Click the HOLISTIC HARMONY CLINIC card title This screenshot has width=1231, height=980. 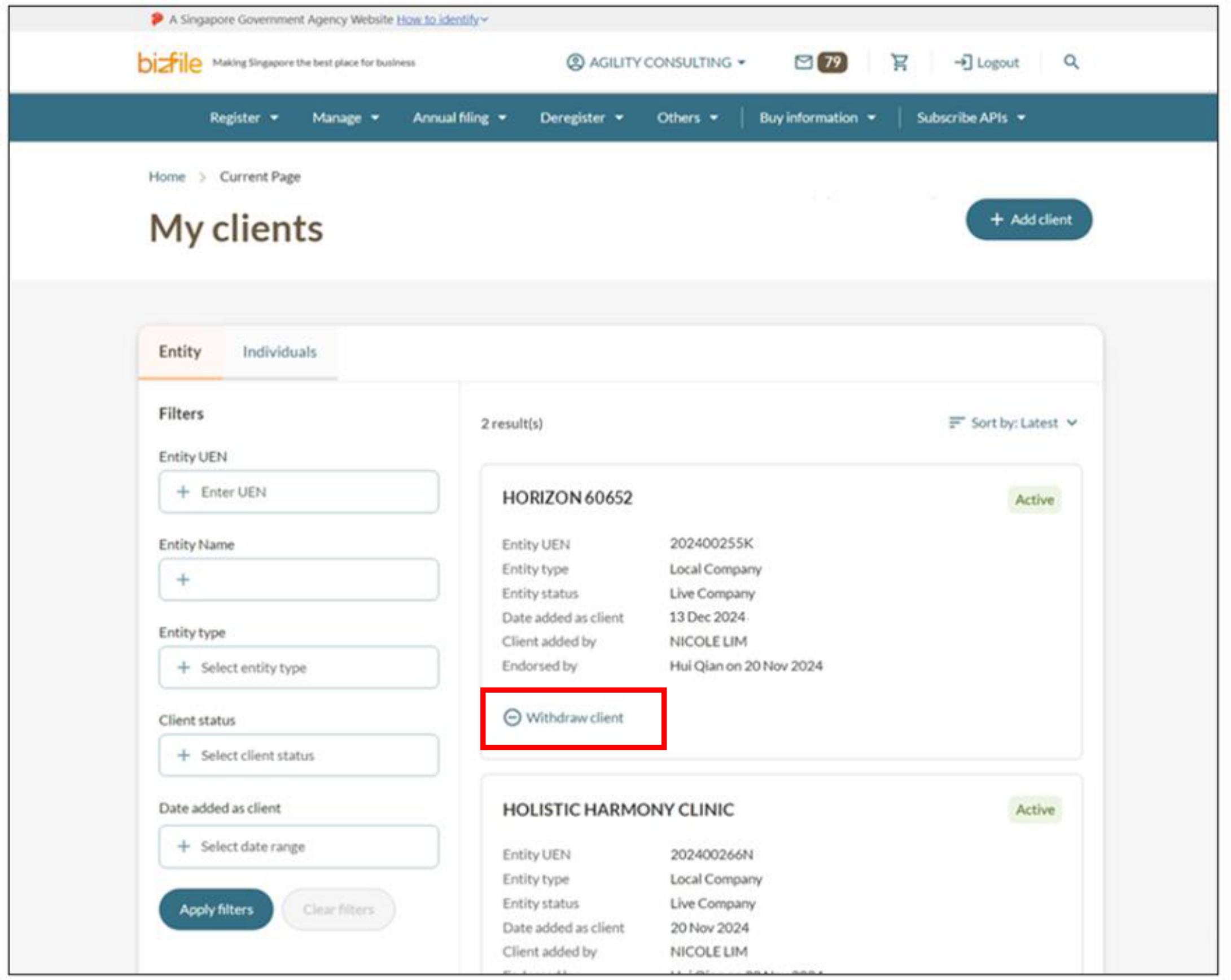point(618,809)
